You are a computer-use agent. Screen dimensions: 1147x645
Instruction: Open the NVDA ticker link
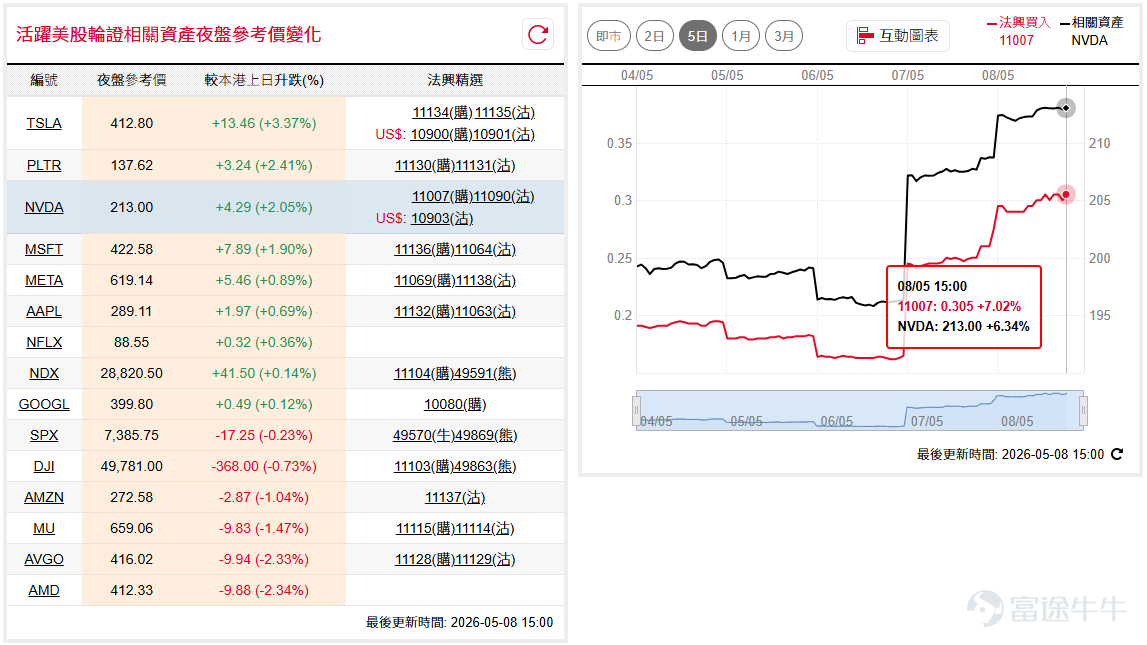[x=44, y=207]
